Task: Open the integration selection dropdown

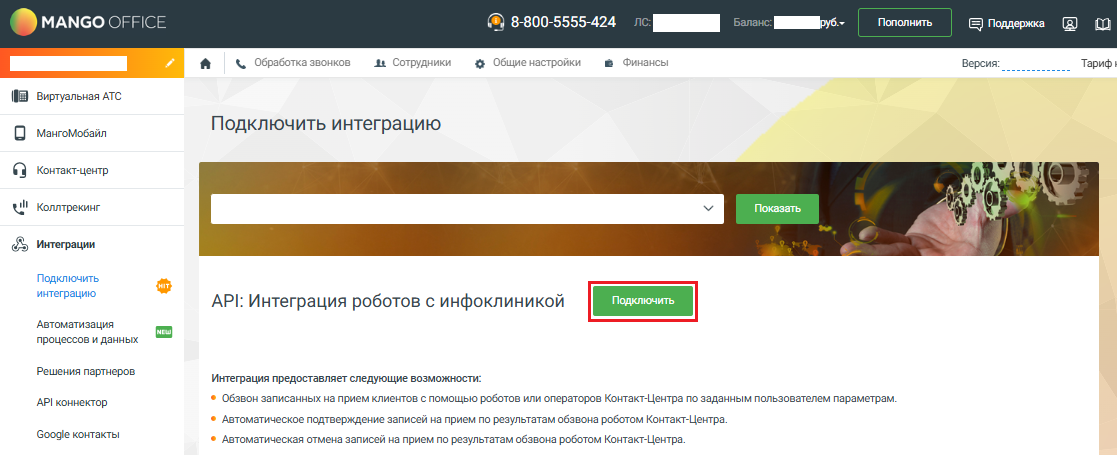Action: click(467, 209)
